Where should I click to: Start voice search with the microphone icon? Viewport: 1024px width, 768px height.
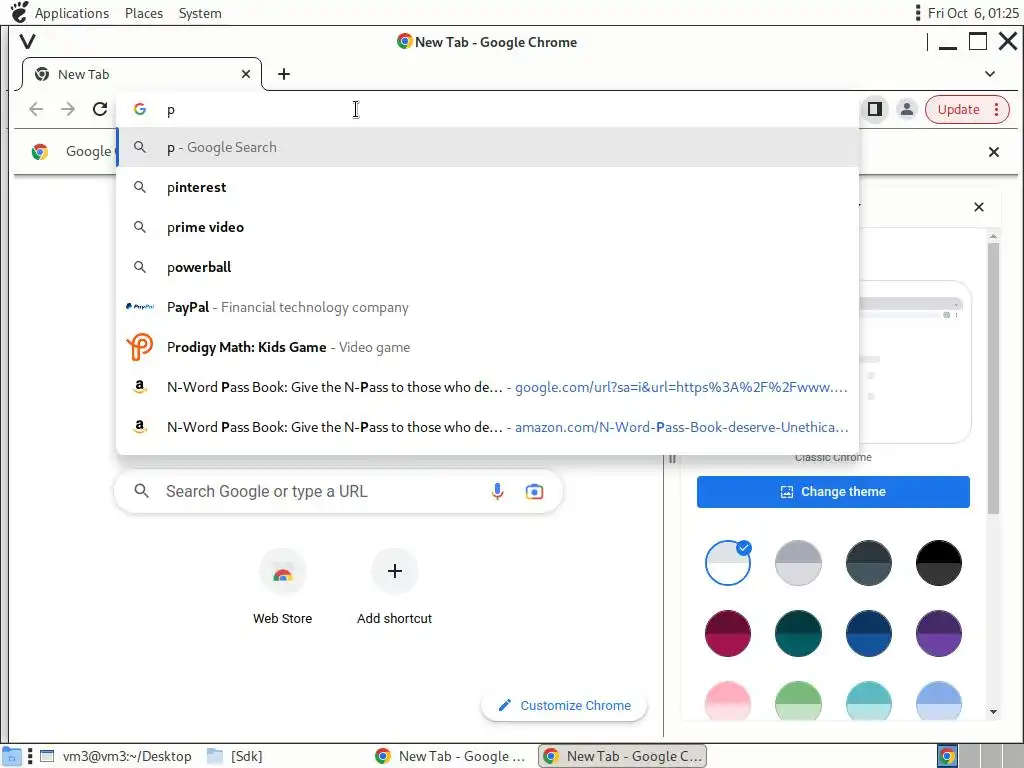497,491
